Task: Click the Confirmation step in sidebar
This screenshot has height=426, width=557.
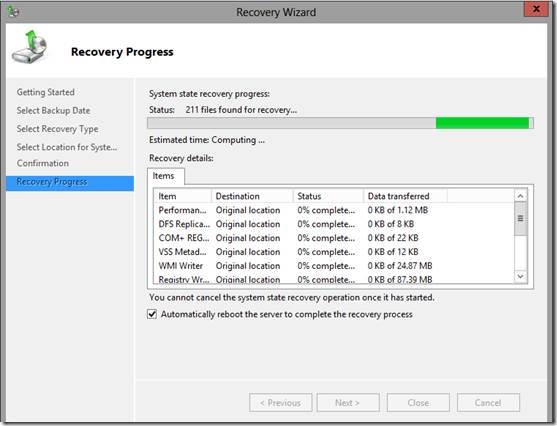Action: click(43, 163)
